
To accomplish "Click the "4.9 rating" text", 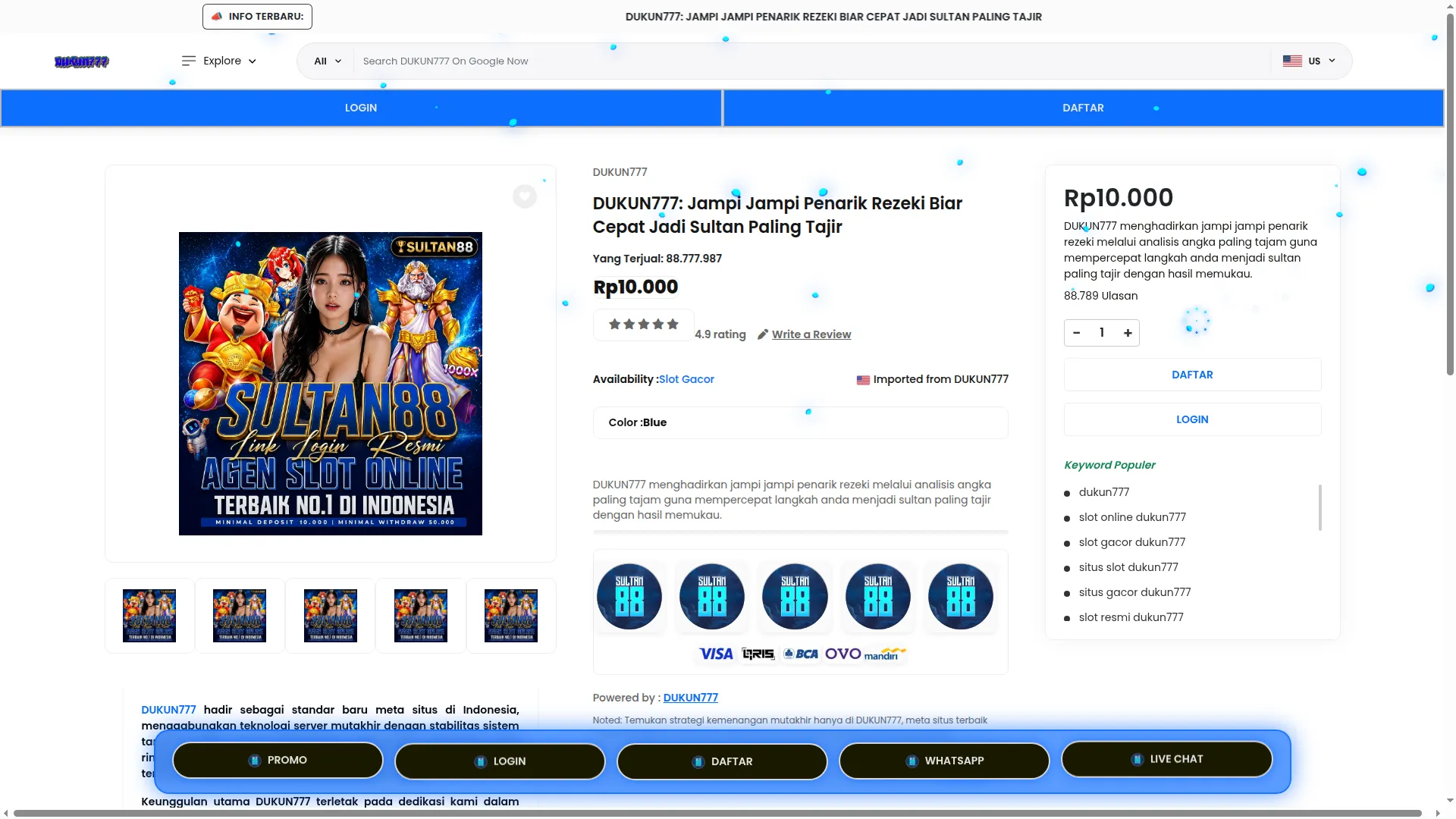I will [x=720, y=334].
